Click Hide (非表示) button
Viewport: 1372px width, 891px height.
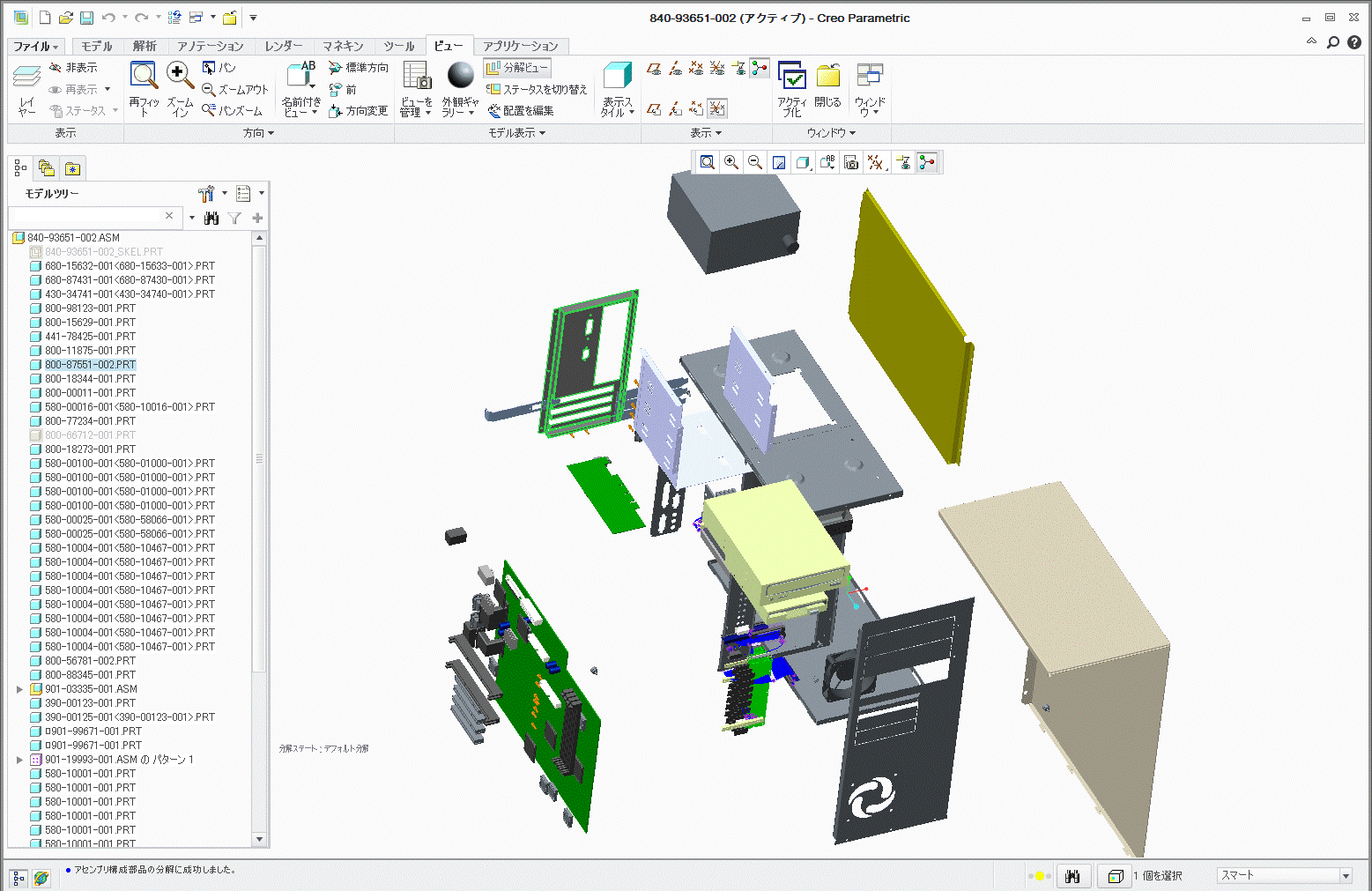73,68
